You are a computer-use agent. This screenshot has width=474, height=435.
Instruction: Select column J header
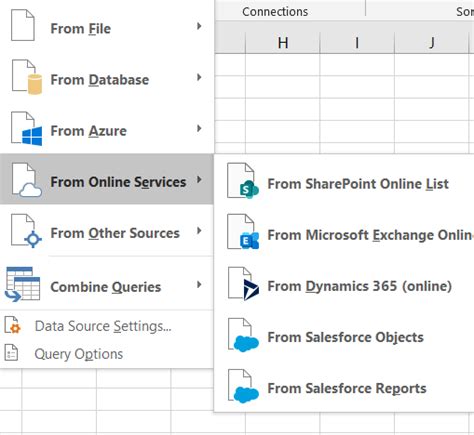coord(432,43)
